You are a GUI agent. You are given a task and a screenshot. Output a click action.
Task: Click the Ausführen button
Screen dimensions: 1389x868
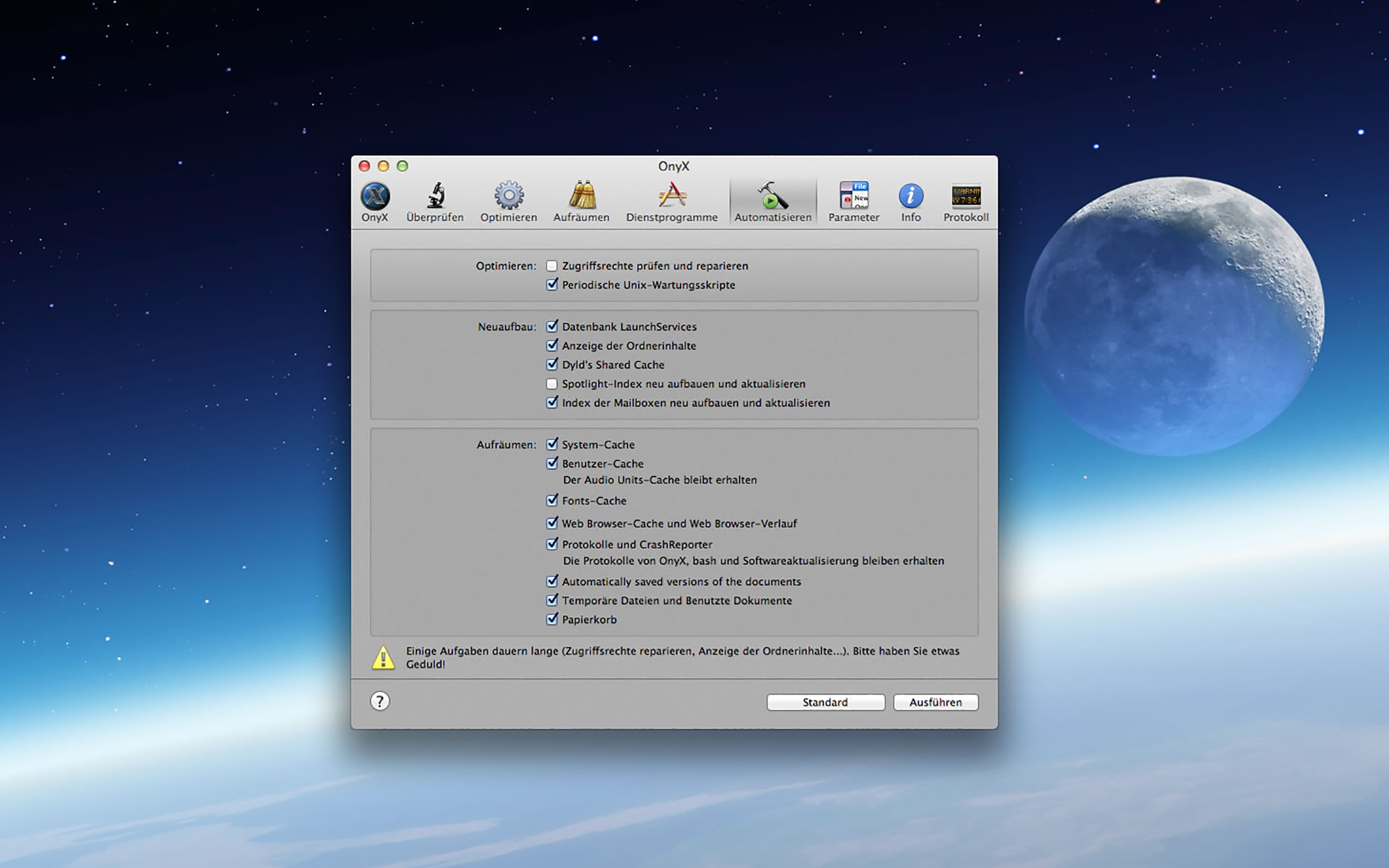point(935,702)
